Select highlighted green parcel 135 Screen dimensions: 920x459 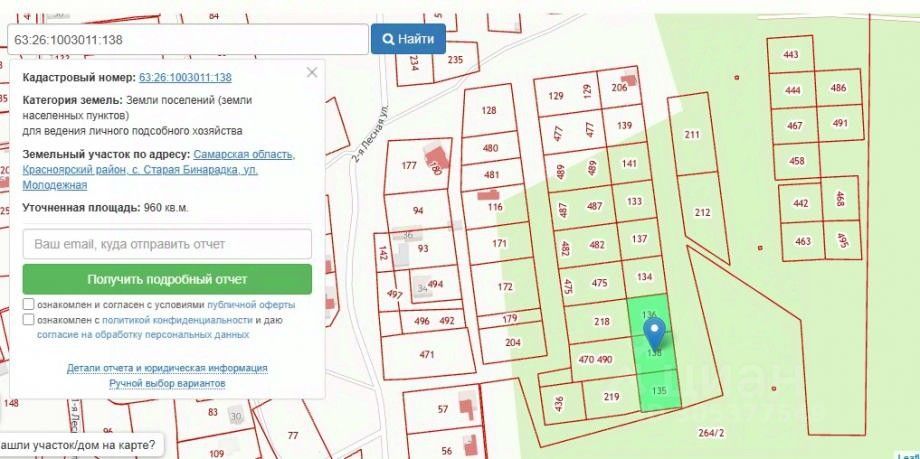point(659,390)
